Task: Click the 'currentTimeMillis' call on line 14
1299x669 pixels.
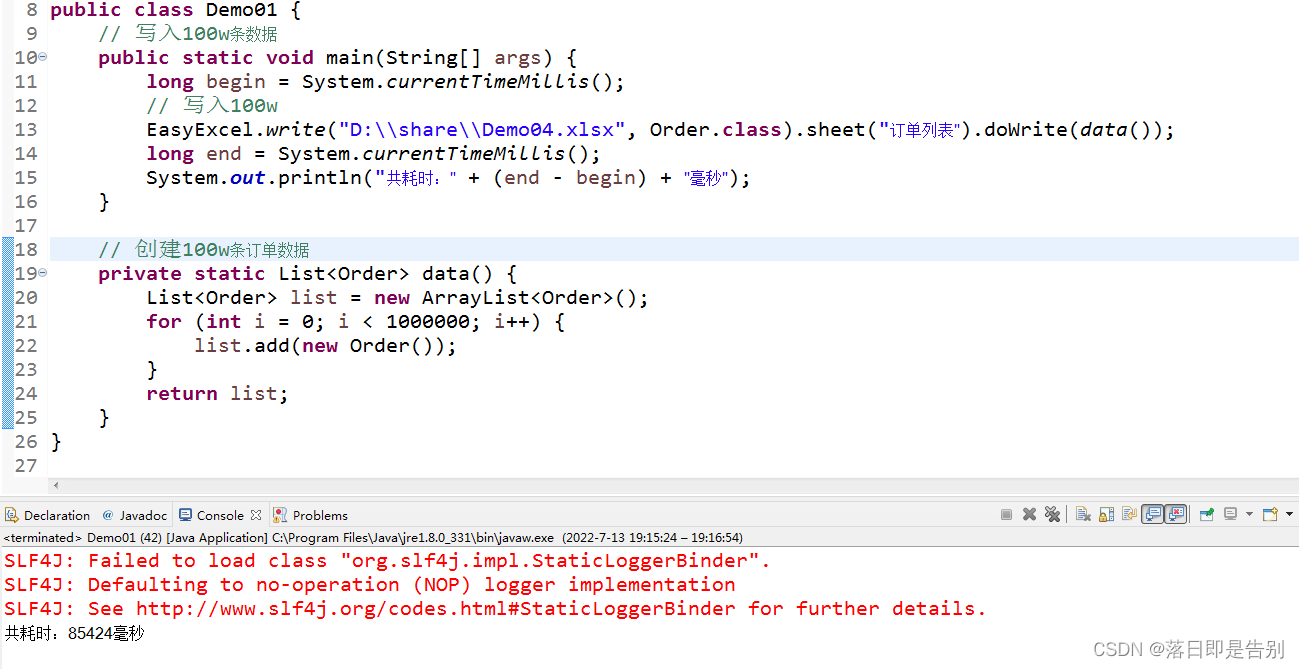Action: coord(464,153)
